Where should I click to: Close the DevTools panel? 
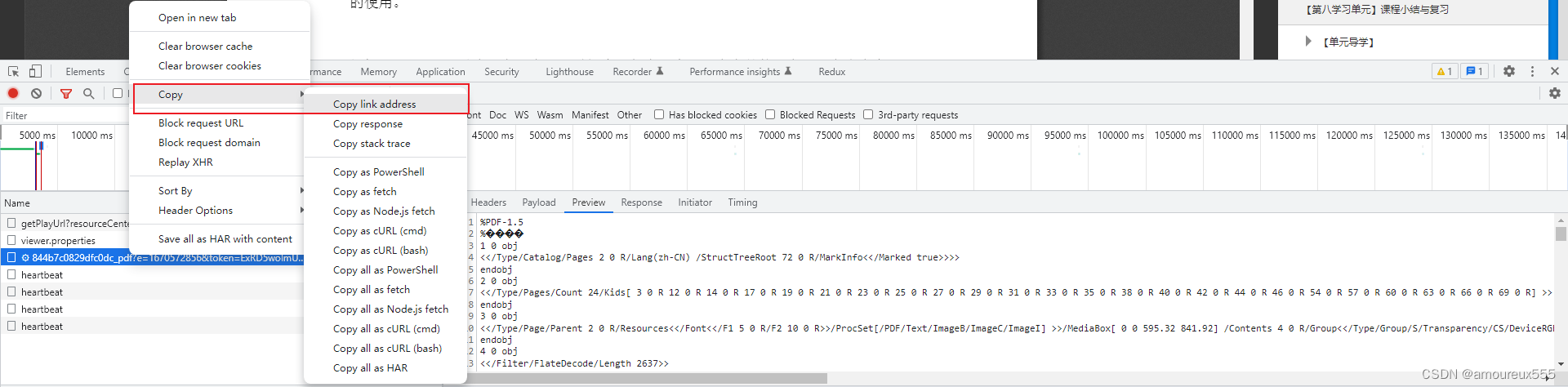pyautogui.click(x=1555, y=71)
